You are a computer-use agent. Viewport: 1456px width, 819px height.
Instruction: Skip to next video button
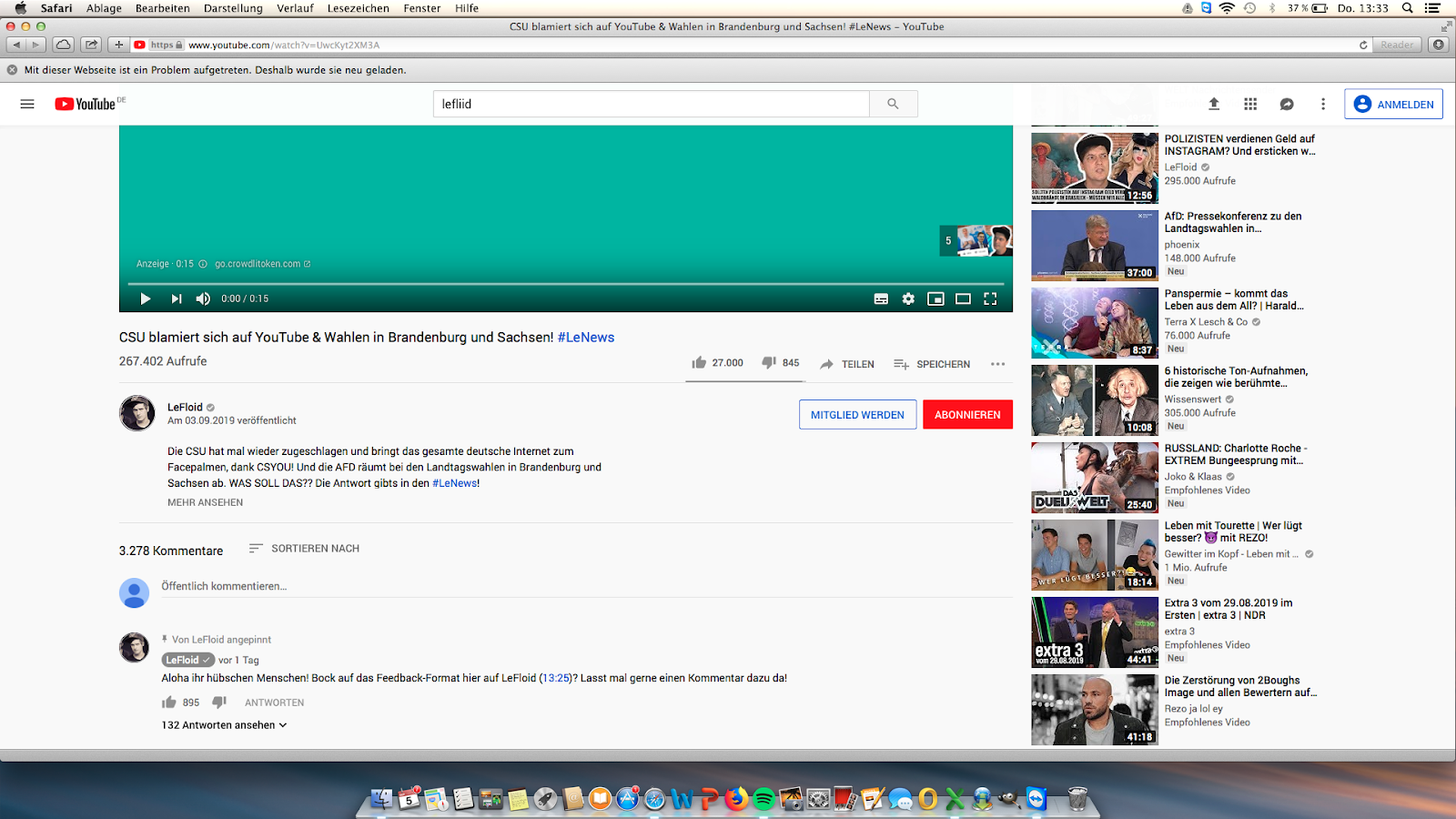(x=177, y=298)
